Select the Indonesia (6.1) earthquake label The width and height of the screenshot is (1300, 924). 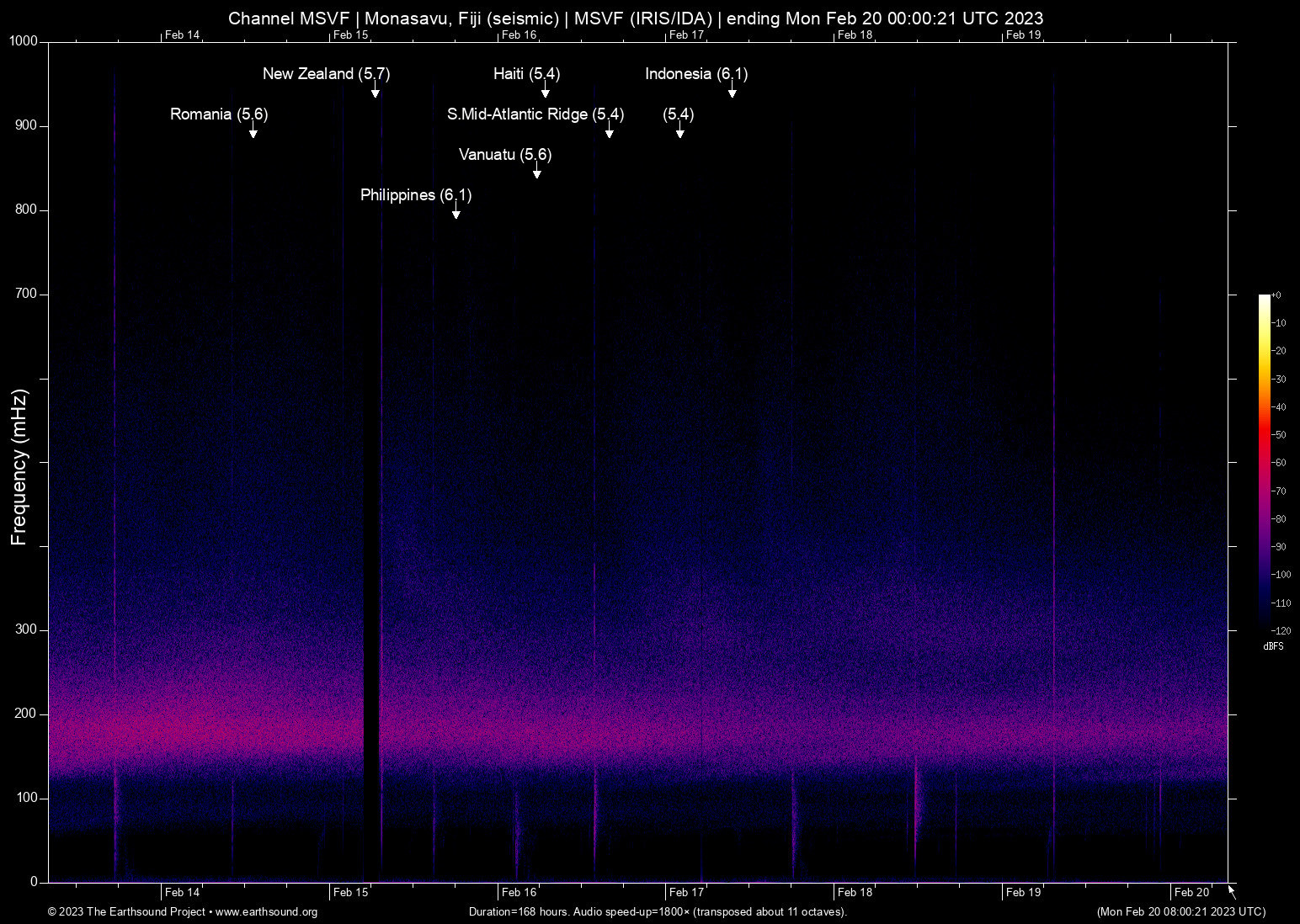(696, 74)
